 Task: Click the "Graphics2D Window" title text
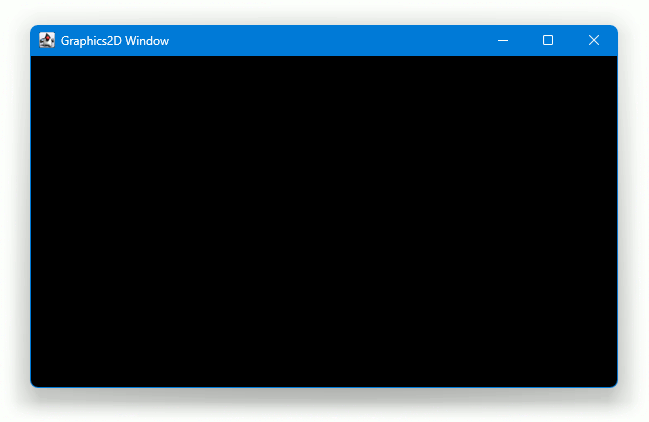tap(115, 41)
